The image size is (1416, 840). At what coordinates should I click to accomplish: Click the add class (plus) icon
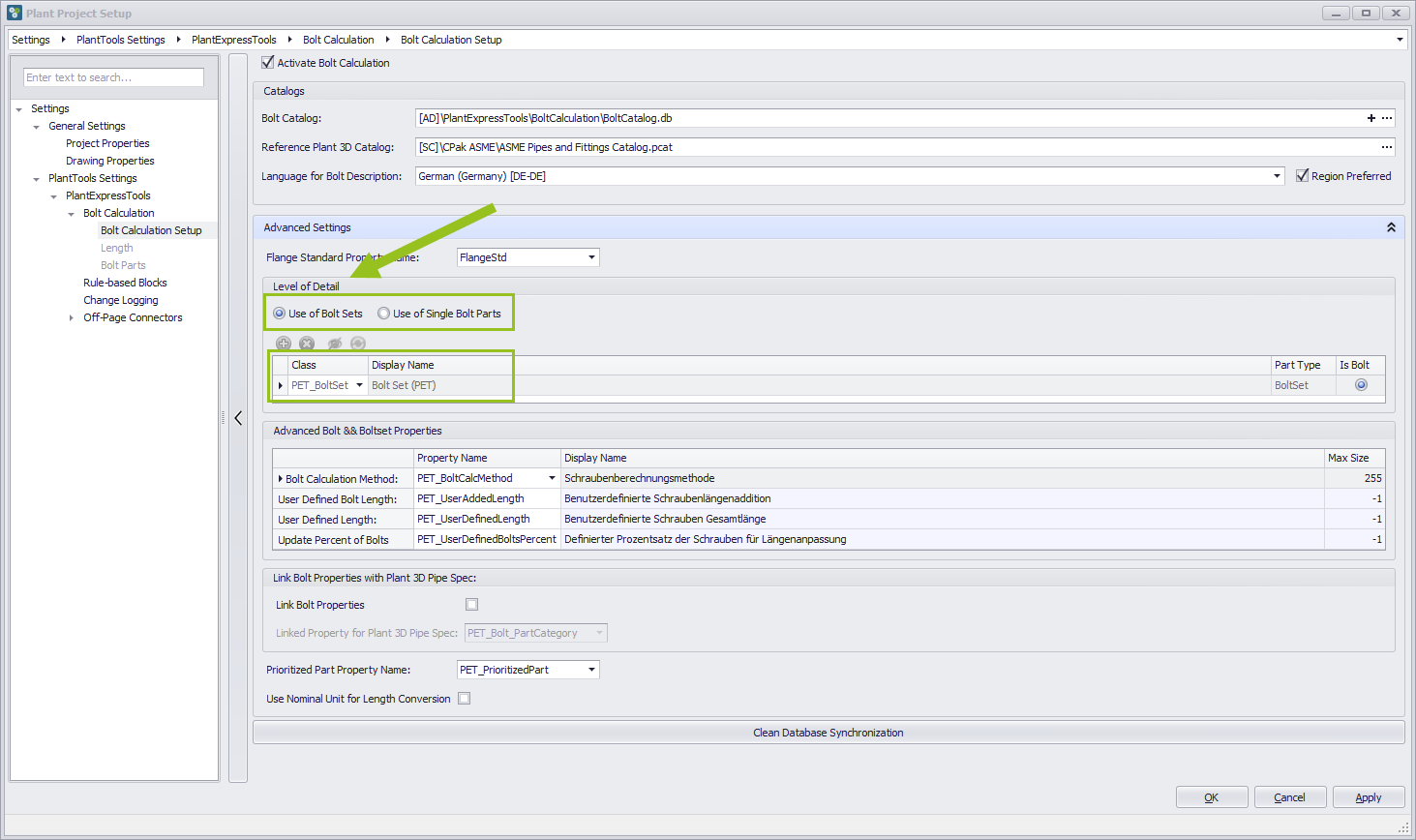tap(284, 344)
